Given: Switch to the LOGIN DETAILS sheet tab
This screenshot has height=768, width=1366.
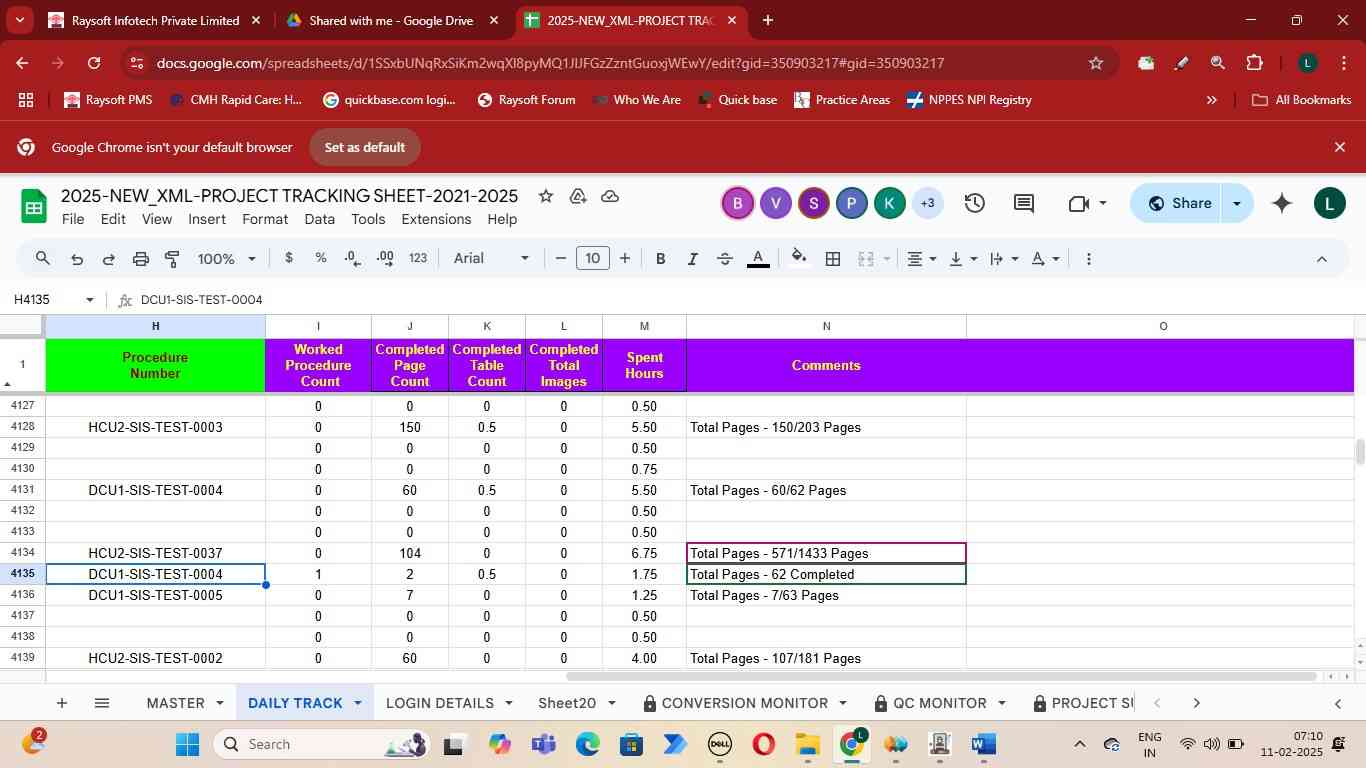Looking at the screenshot, I should 440,703.
